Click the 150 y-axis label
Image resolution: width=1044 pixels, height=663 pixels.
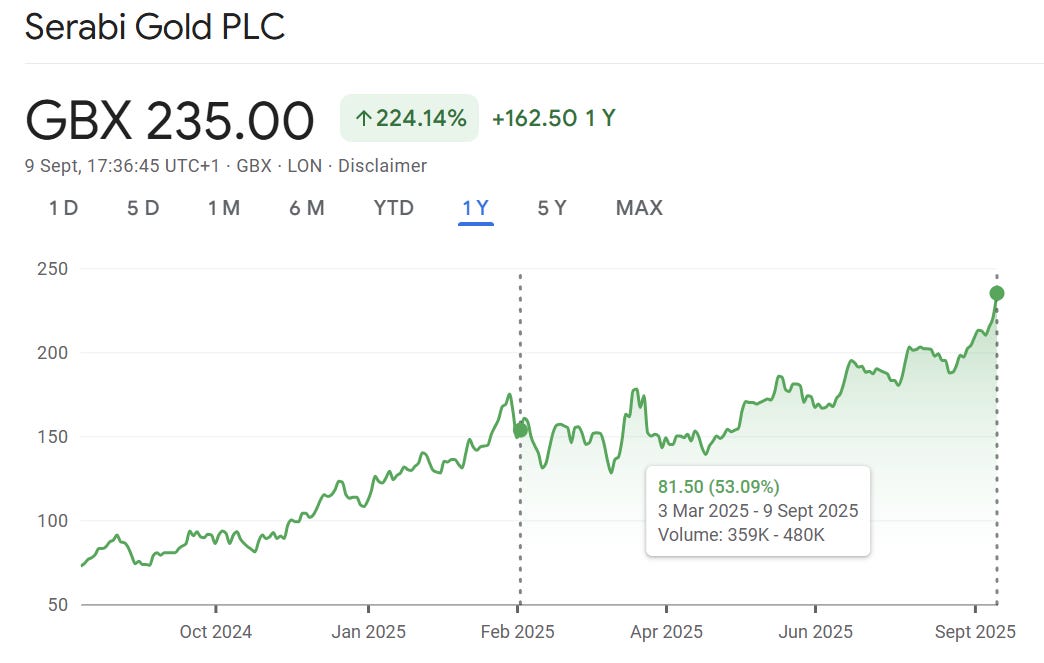click(53, 437)
